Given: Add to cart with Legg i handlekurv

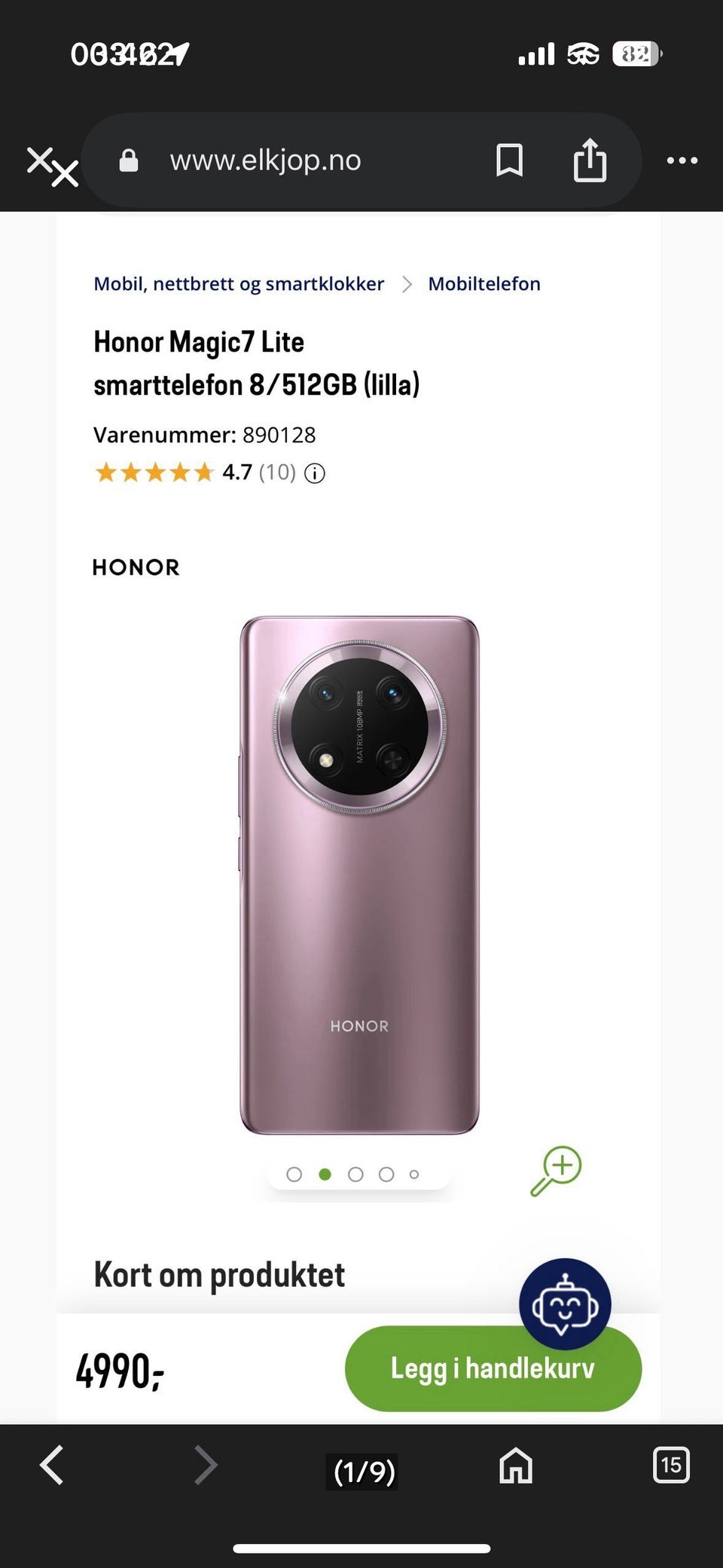Looking at the screenshot, I should coord(493,1369).
